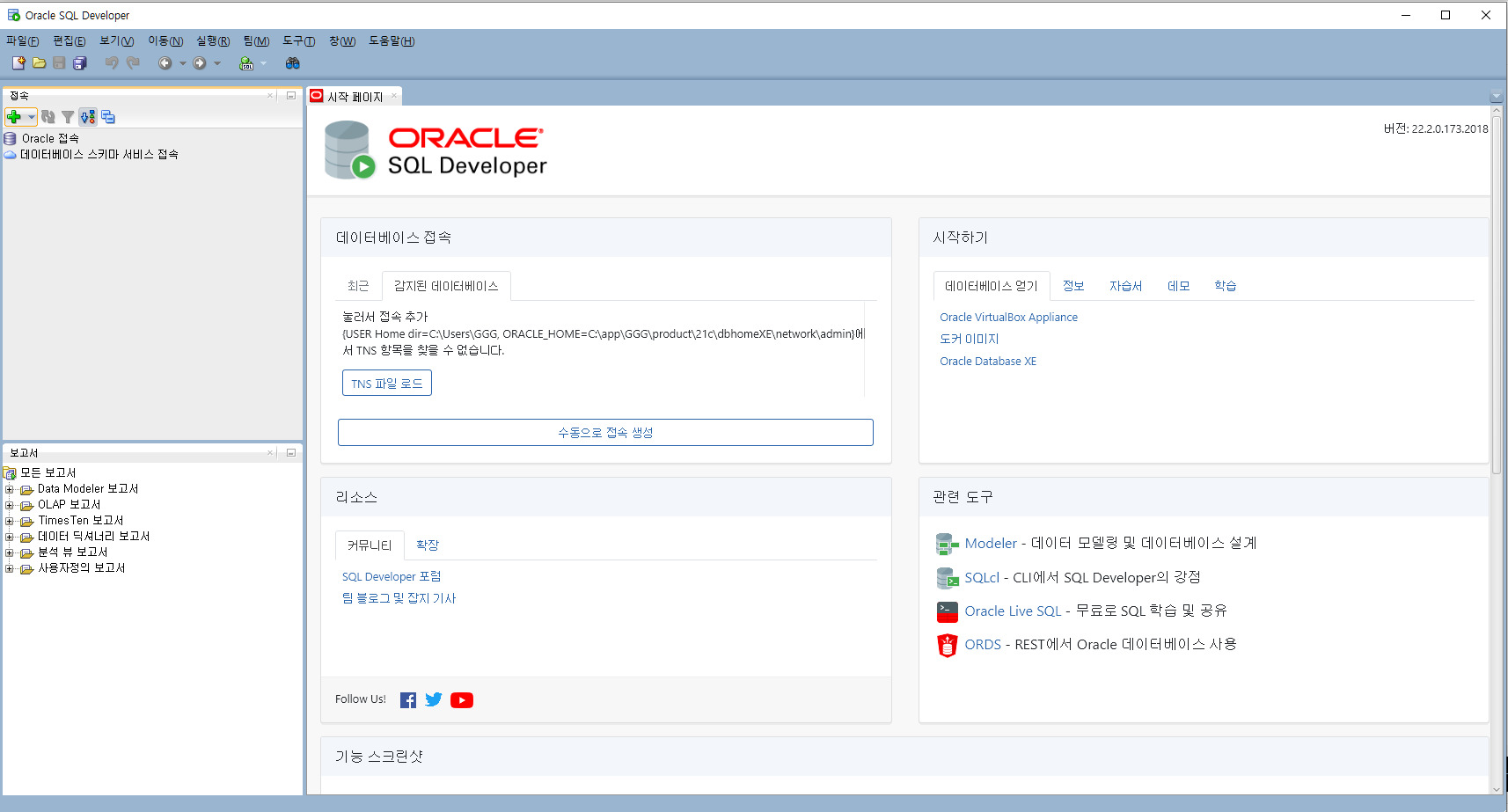
Task: Click the binoculars Find DB Object icon
Action: point(293,62)
